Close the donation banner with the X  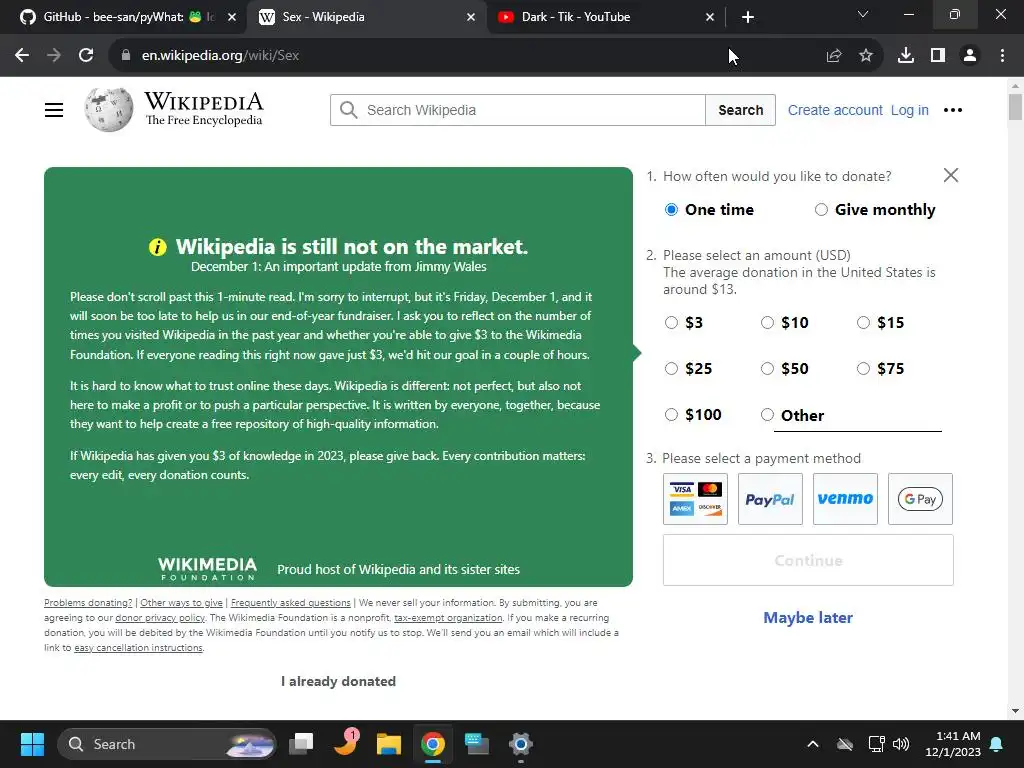pos(951,175)
